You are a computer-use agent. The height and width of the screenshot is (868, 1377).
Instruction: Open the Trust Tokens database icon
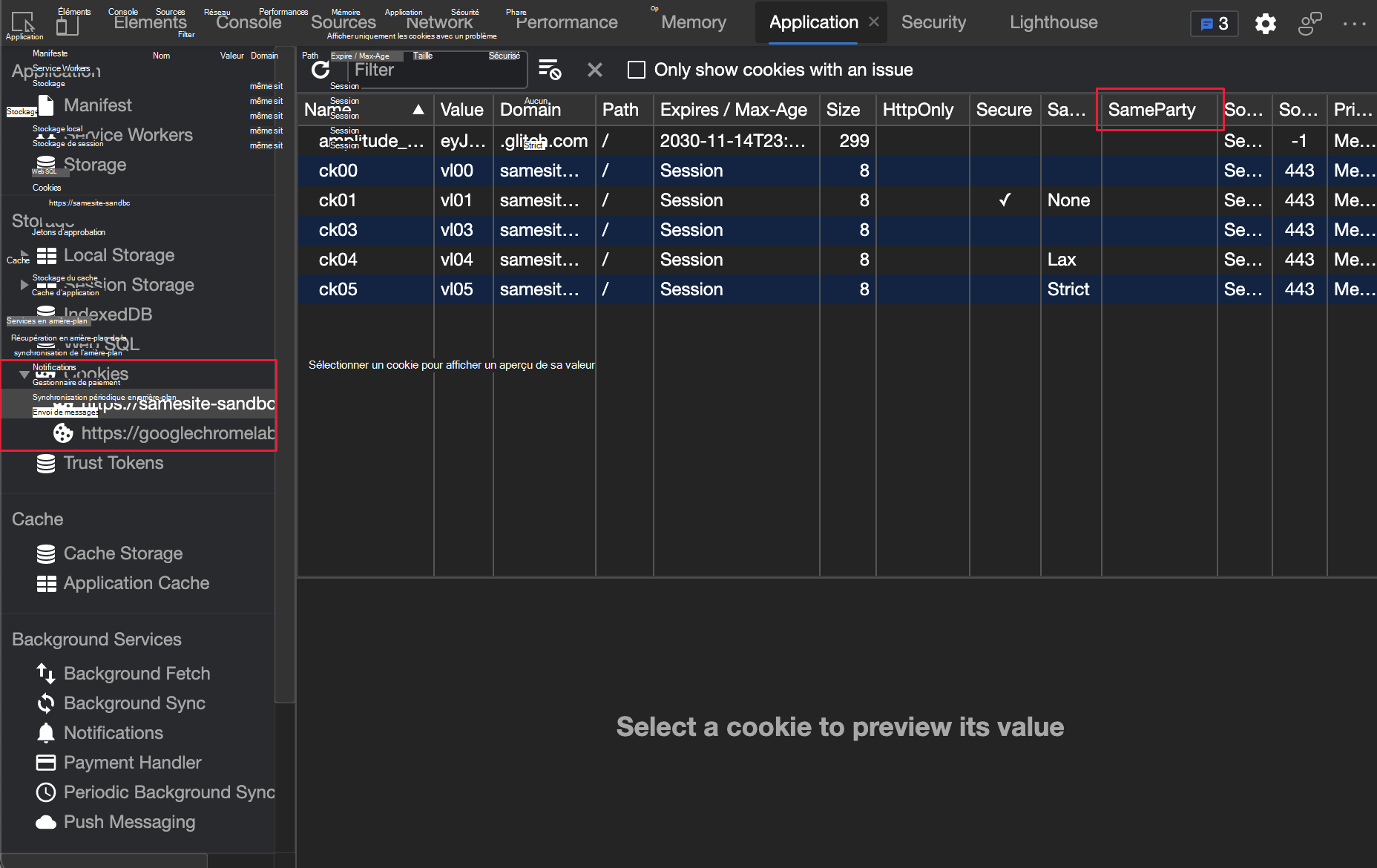pyautogui.click(x=46, y=463)
